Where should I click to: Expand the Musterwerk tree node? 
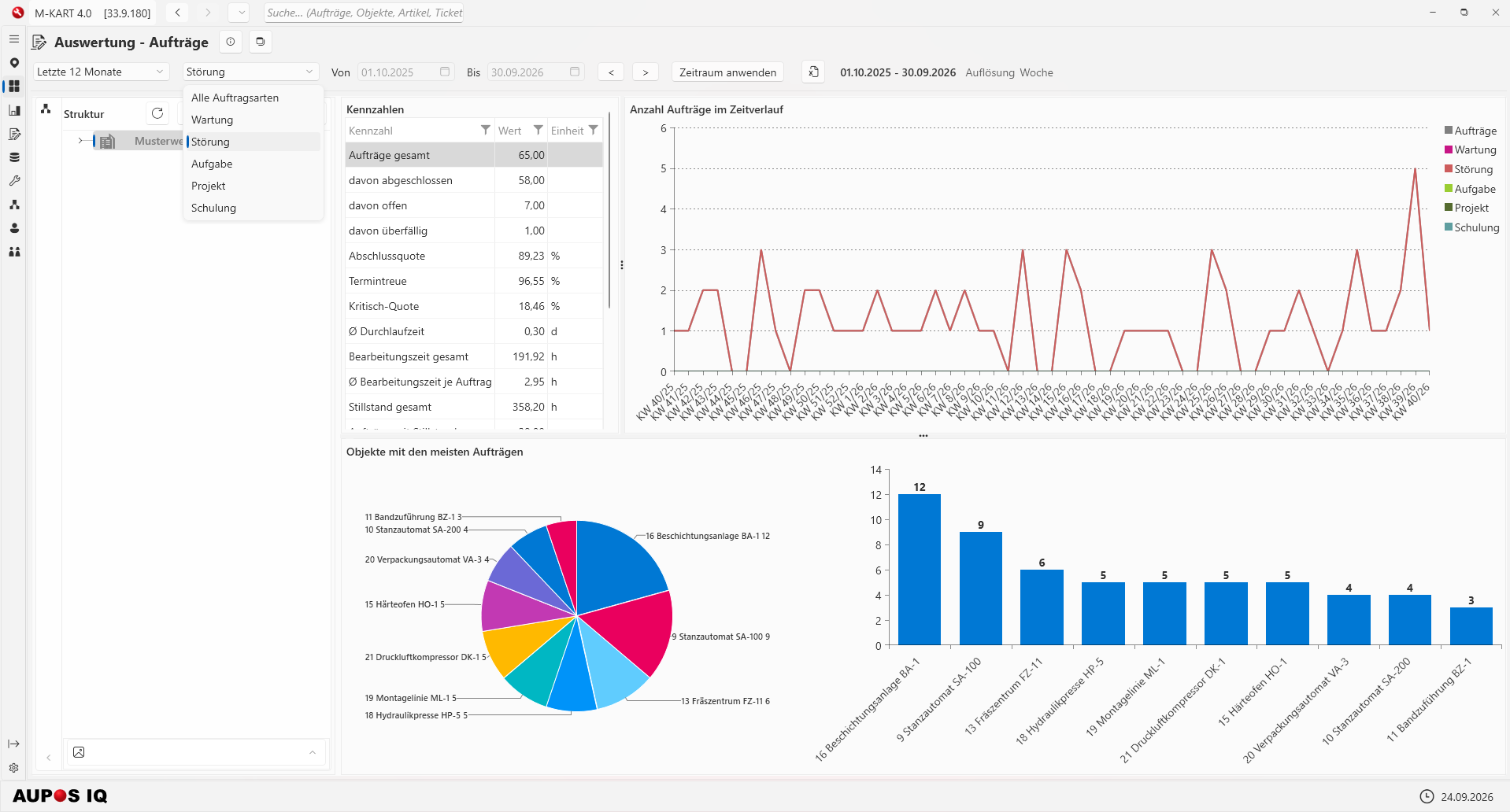point(80,141)
